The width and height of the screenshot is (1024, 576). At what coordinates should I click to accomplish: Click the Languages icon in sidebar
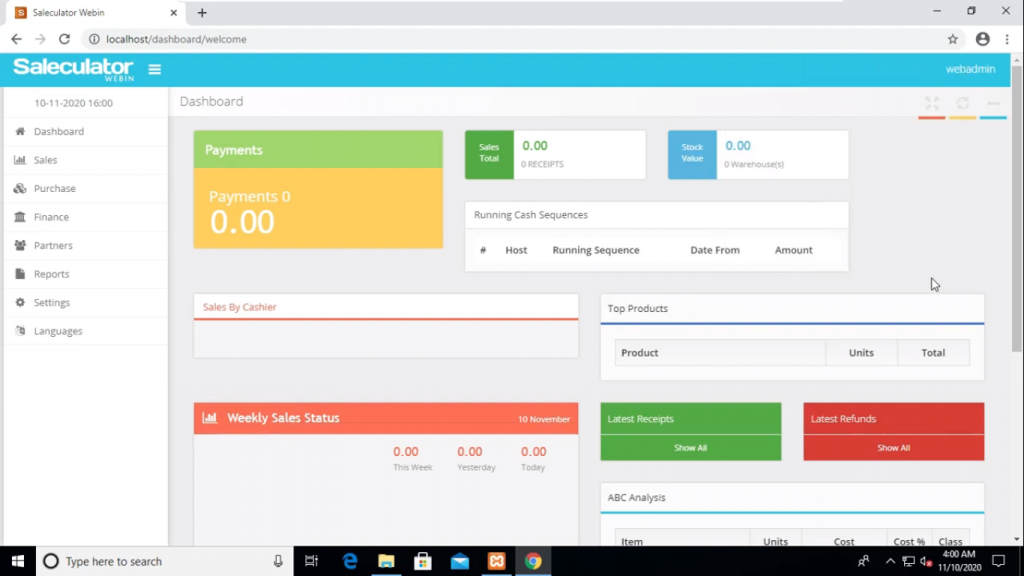[x=20, y=331]
